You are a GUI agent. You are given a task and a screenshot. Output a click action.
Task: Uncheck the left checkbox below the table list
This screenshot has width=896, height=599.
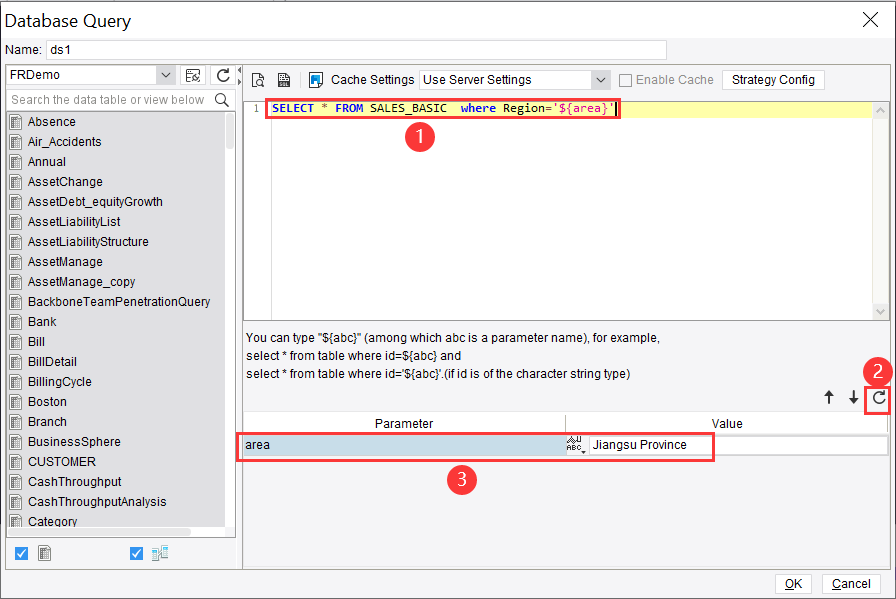pos(21,552)
